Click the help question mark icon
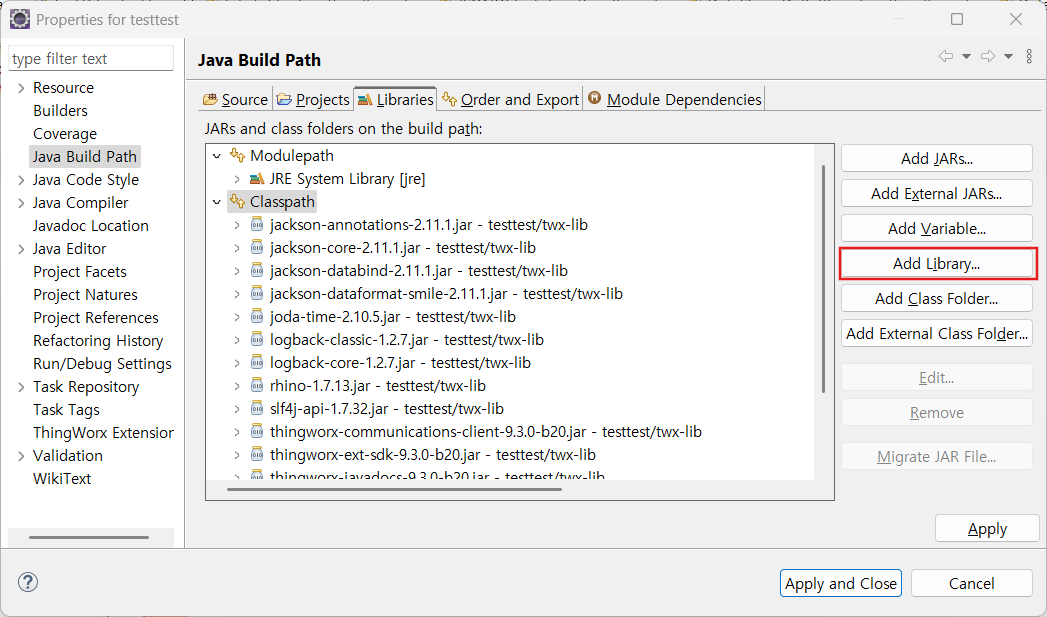 coord(28,582)
